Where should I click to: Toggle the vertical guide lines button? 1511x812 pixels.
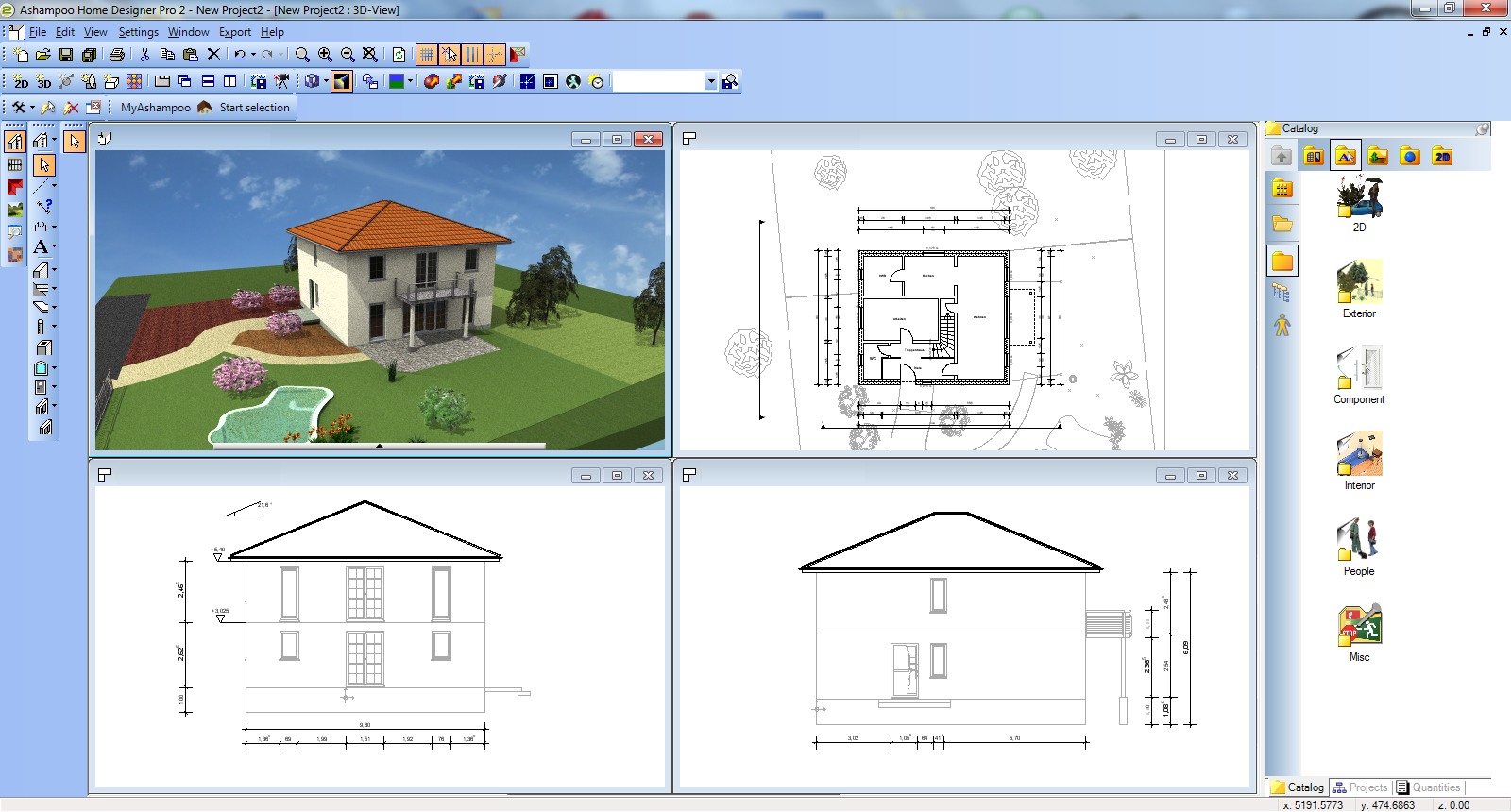[472, 55]
